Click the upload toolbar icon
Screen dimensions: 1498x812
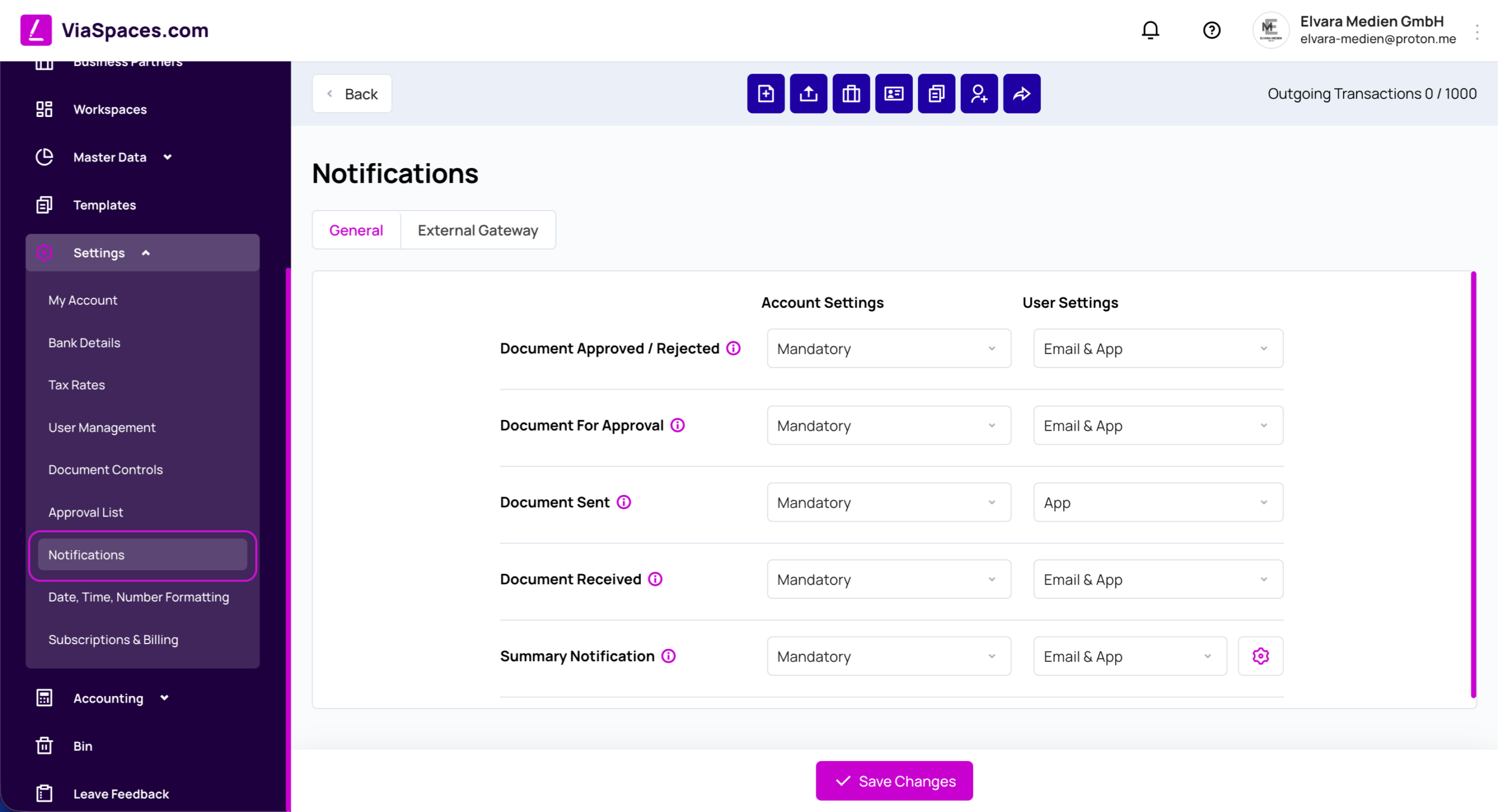(808, 94)
